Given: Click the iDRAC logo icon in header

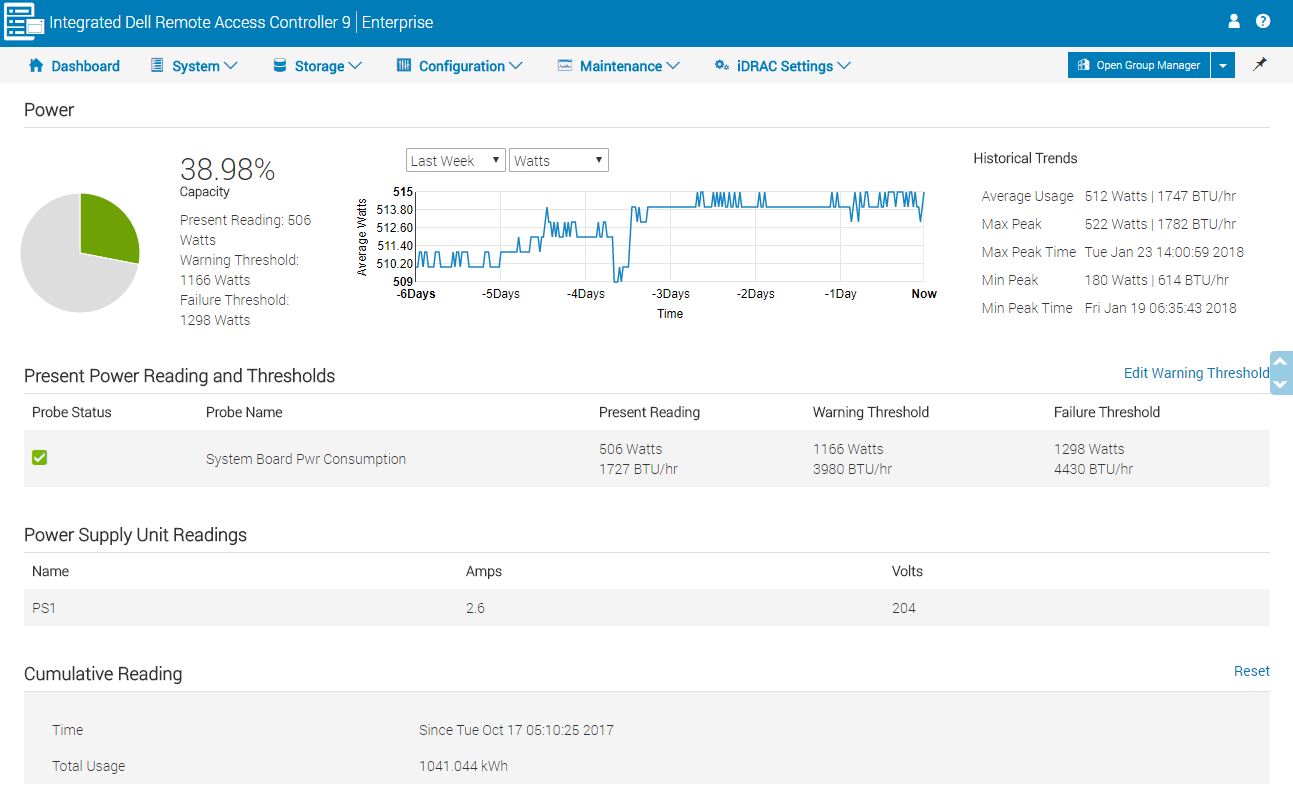Looking at the screenshot, I should [24, 22].
